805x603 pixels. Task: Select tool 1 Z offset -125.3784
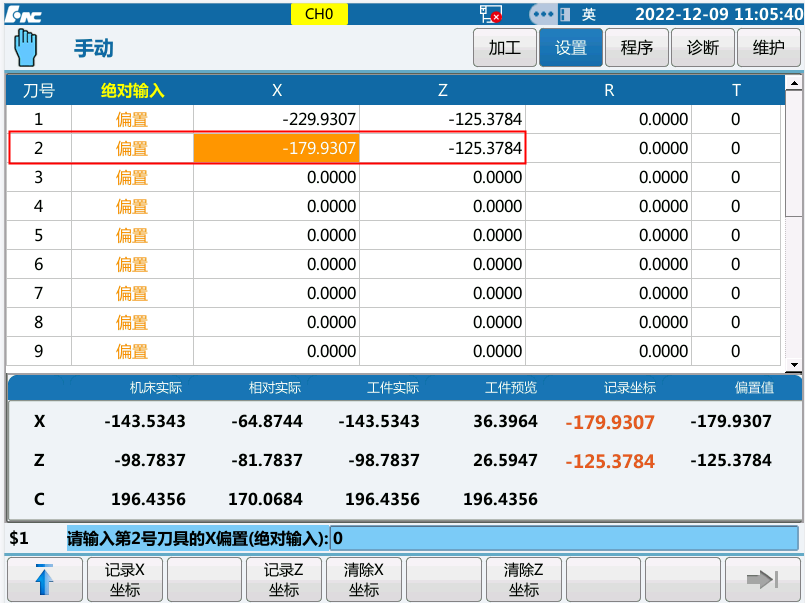(443, 119)
